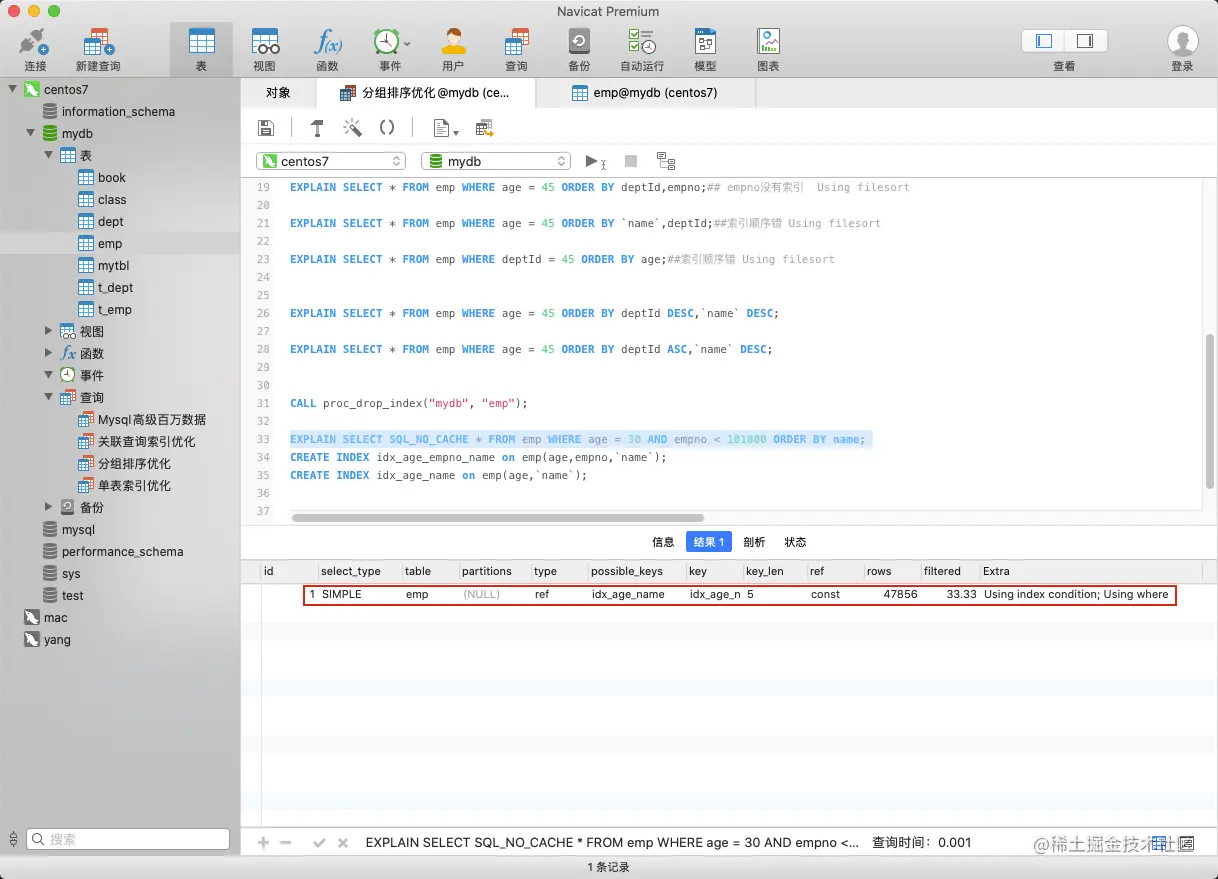Open the 剖析 profile tab

[754, 542]
